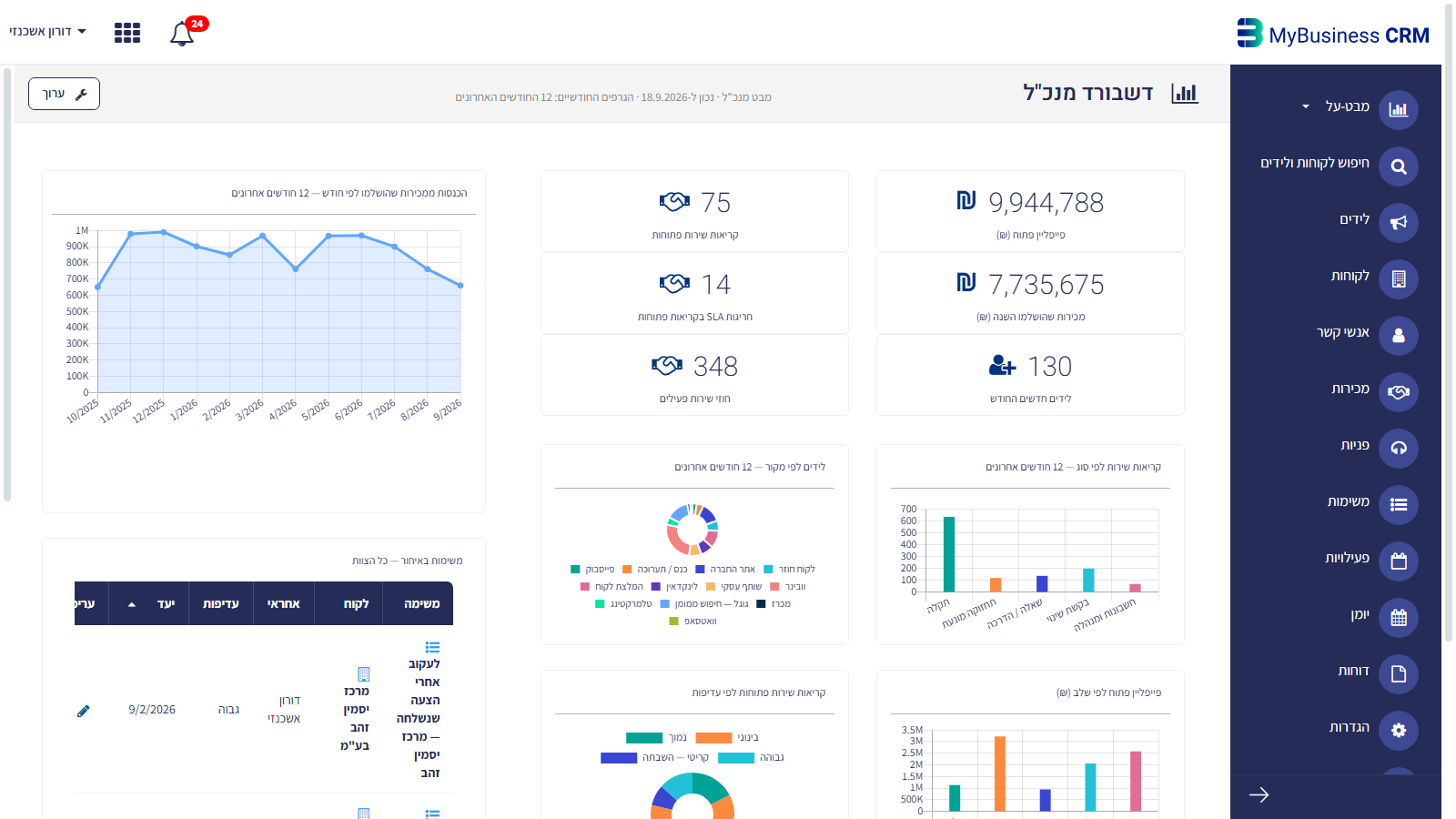This screenshot has height=819, width=1456.
Task: Click the 7,735,675 completed sales card
Action: coord(1030,293)
